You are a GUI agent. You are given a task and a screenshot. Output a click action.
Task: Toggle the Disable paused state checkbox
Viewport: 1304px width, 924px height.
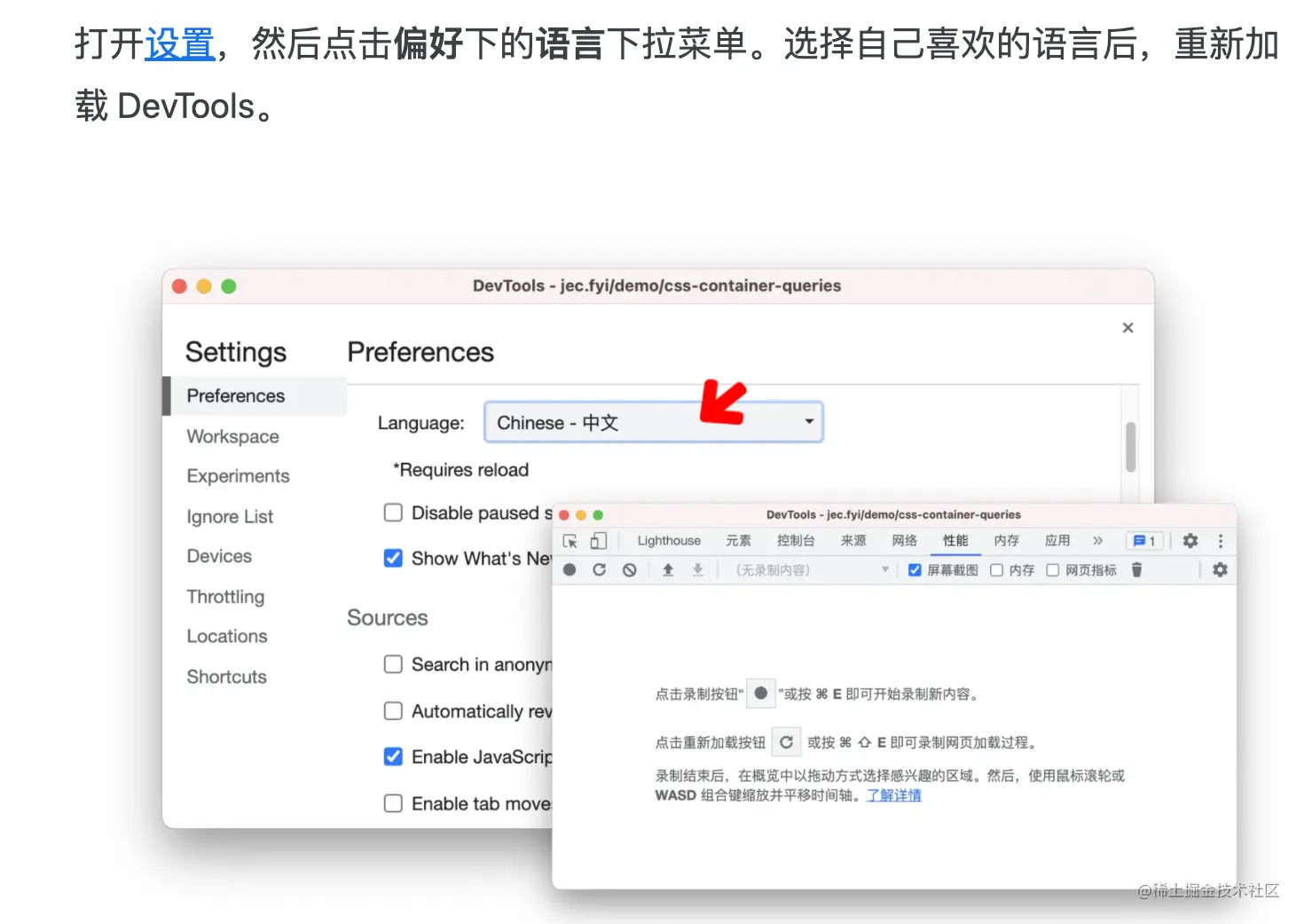(393, 513)
